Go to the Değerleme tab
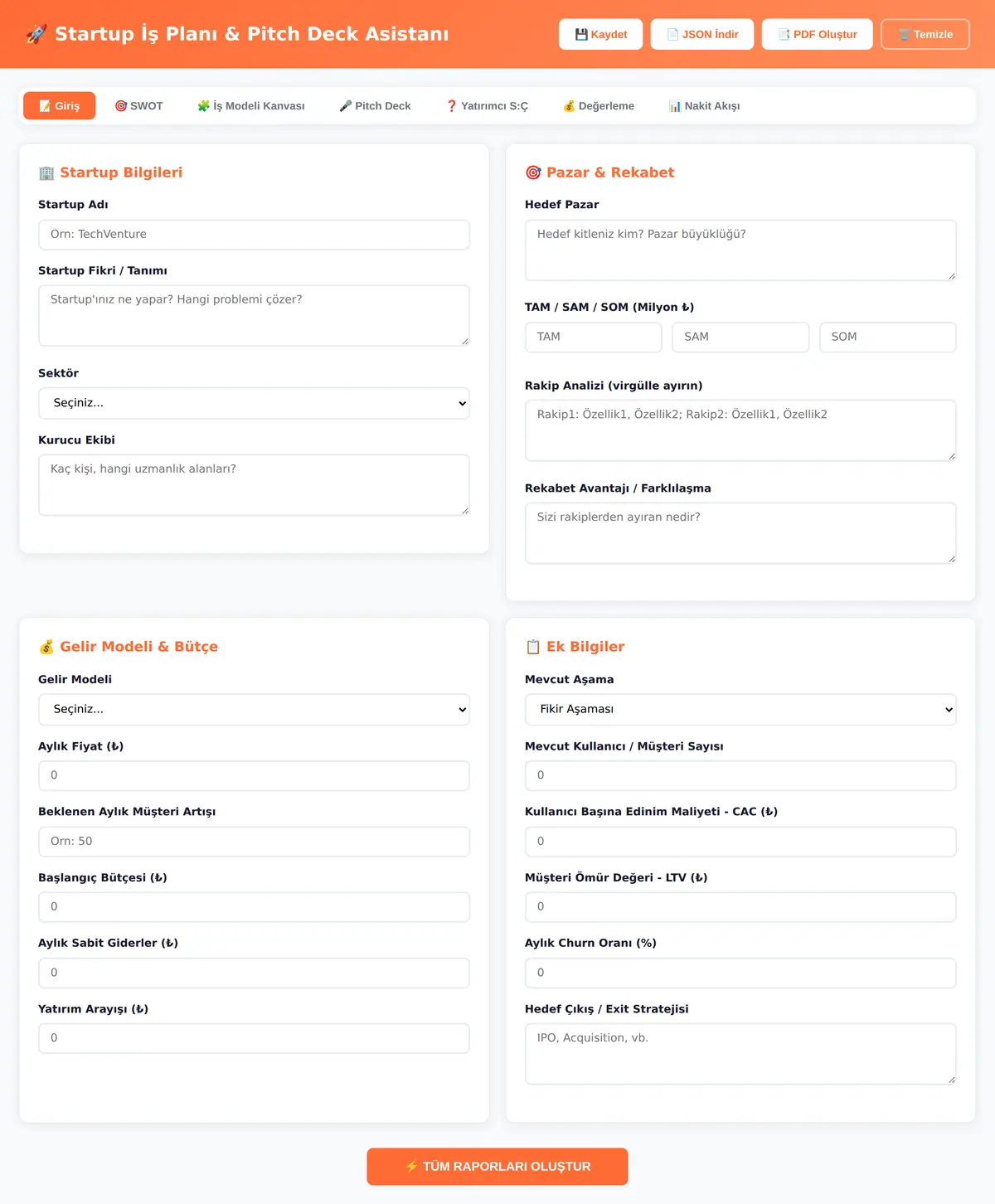Image resolution: width=995 pixels, height=1204 pixels. tap(599, 106)
